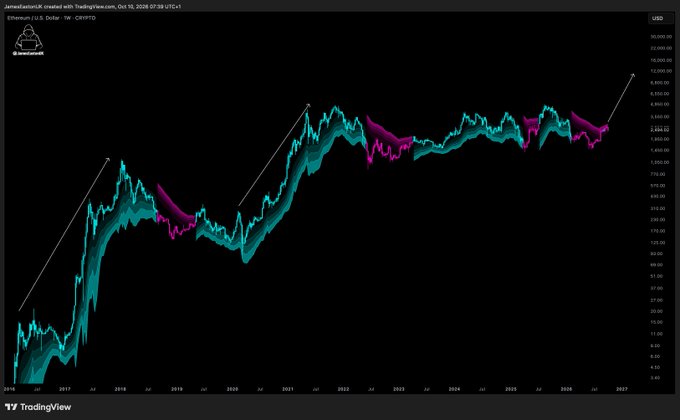The image size is (680, 420).
Task: Click the 37.00 price axis label
Action: pos(657,288)
